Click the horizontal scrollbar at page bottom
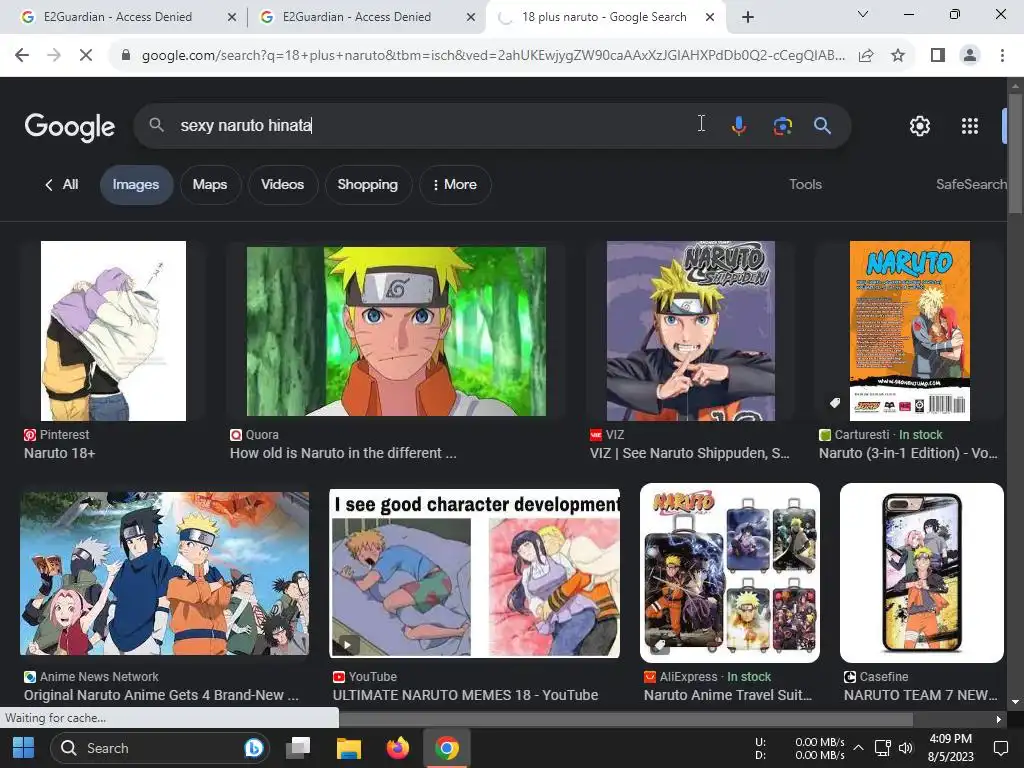 point(626,720)
